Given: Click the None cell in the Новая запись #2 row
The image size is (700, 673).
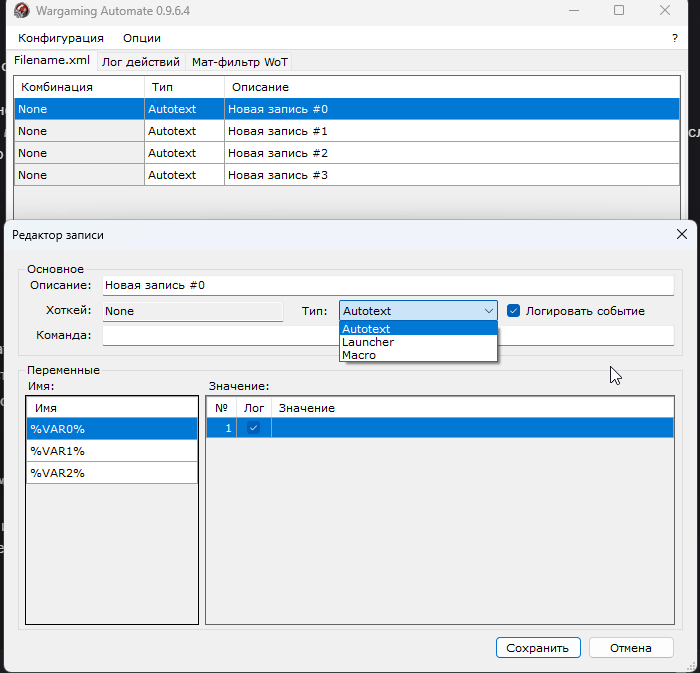Looking at the screenshot, I should (79, 153).
